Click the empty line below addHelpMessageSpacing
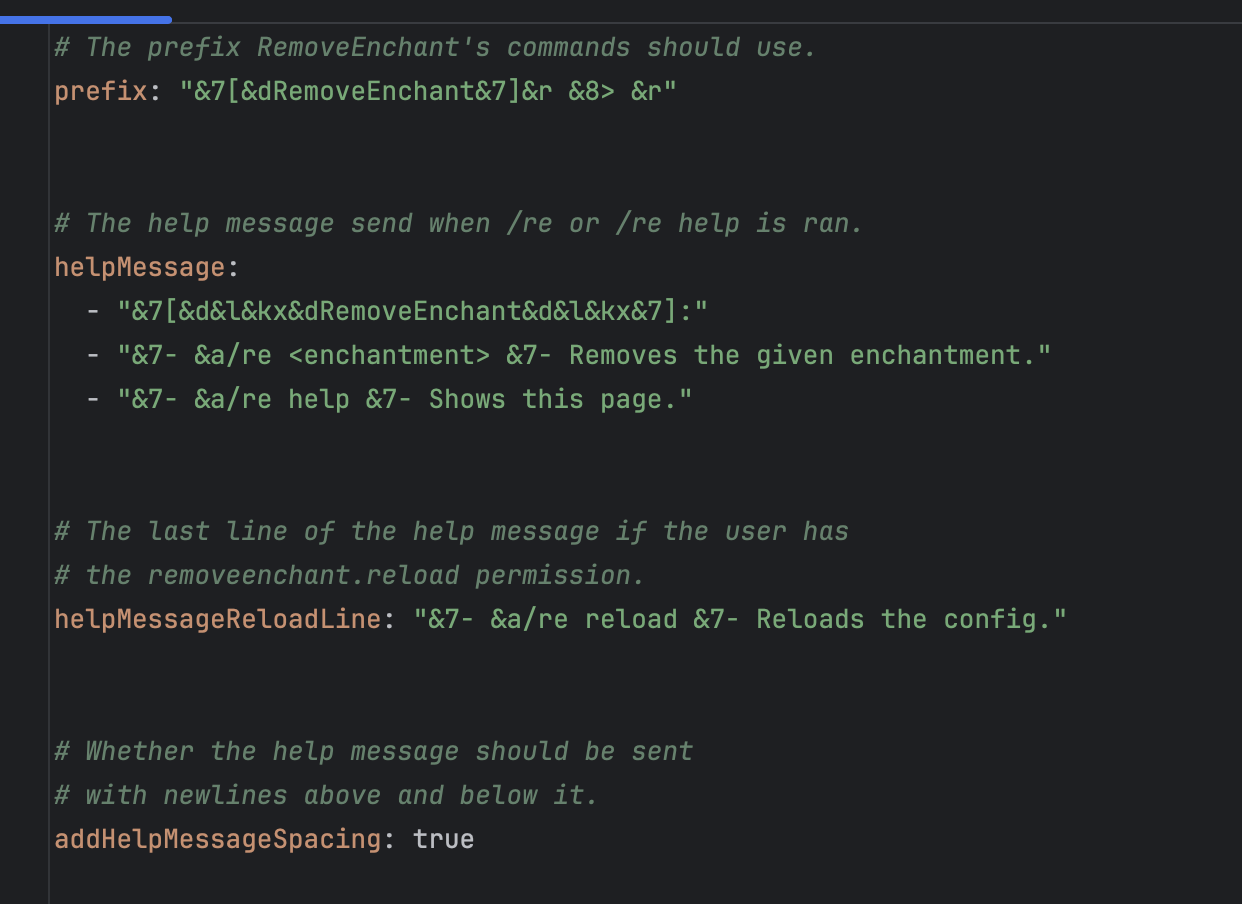 pos(640,883)
